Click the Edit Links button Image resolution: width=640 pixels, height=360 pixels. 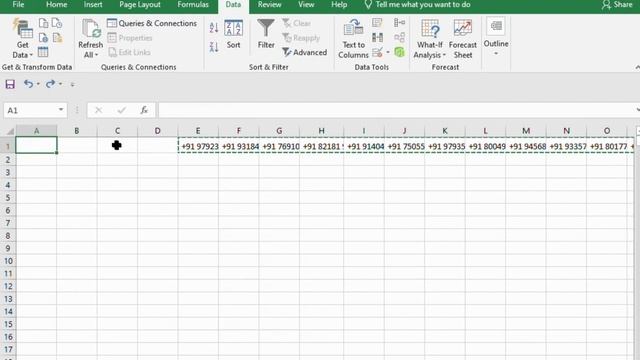pyautogui.click(x=129, y=52)
